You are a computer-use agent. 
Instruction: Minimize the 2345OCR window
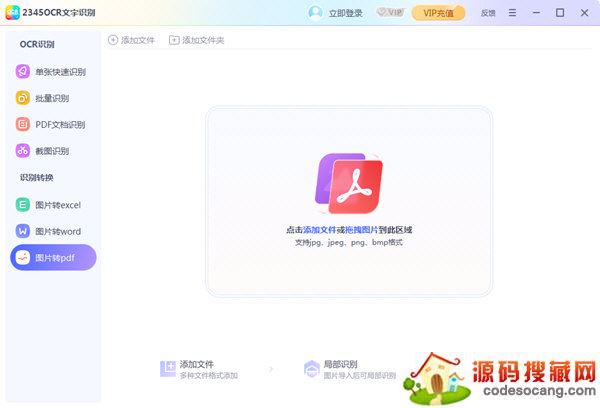[536, 13]
